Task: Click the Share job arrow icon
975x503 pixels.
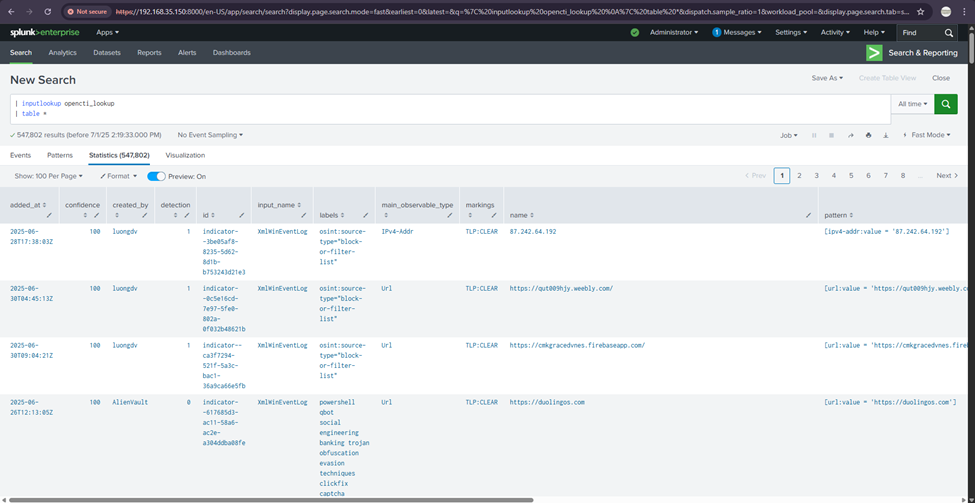Action: pyautogui.click(x=851, y=135)
